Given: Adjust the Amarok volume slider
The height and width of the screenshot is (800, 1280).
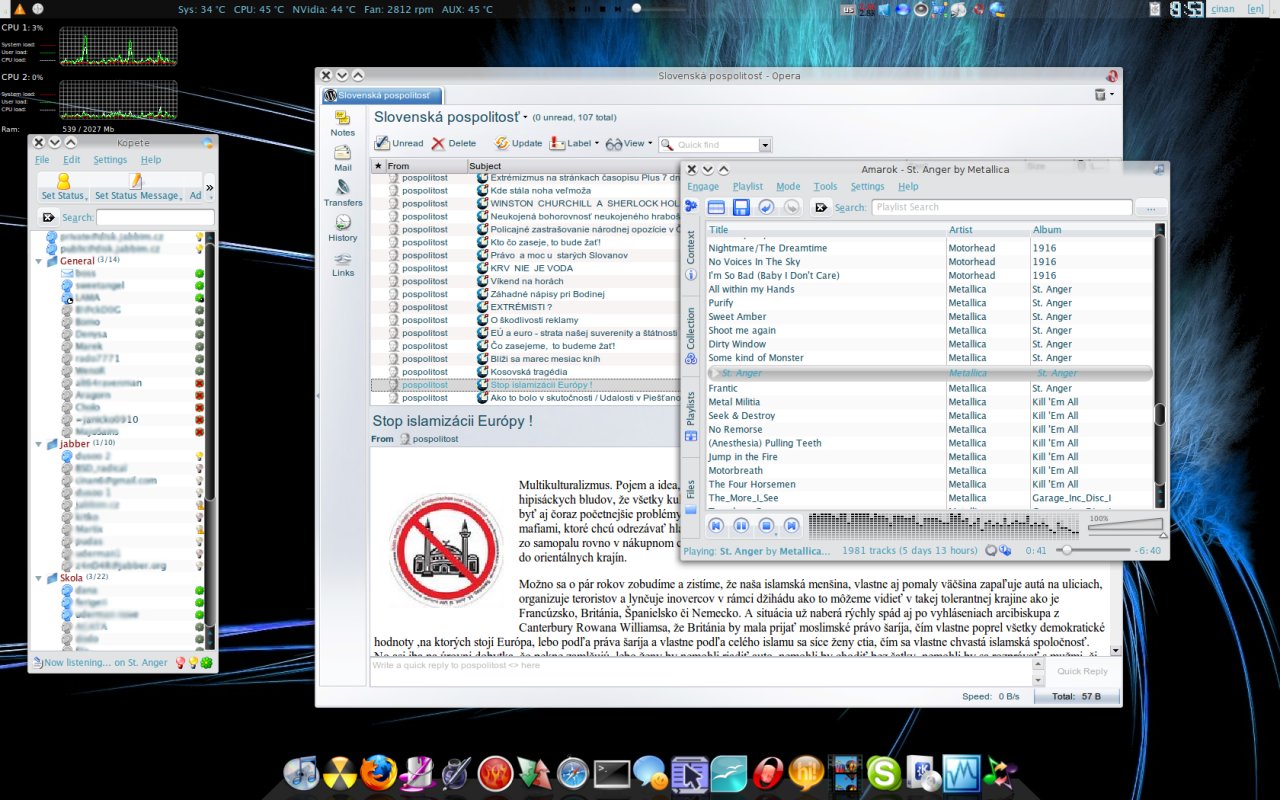Looking at the screenshot, I should (1126, 527).
